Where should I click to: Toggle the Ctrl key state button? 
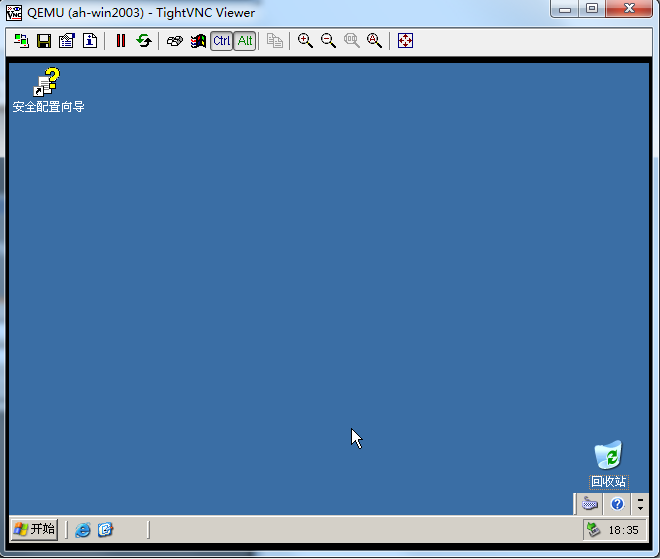click(x=221, y=41)
